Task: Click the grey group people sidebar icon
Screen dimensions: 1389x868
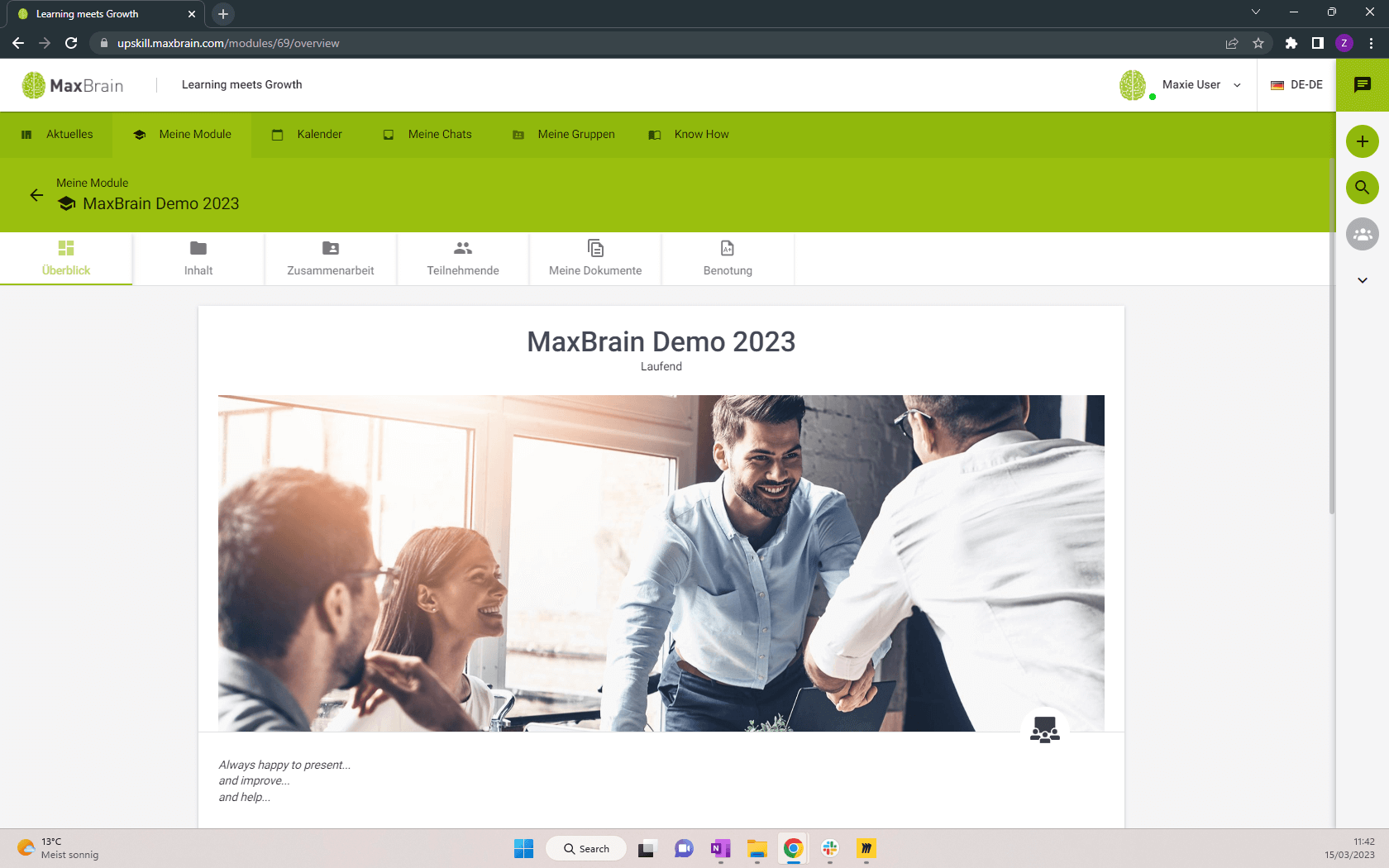Action: click(x=1363, y=234)
